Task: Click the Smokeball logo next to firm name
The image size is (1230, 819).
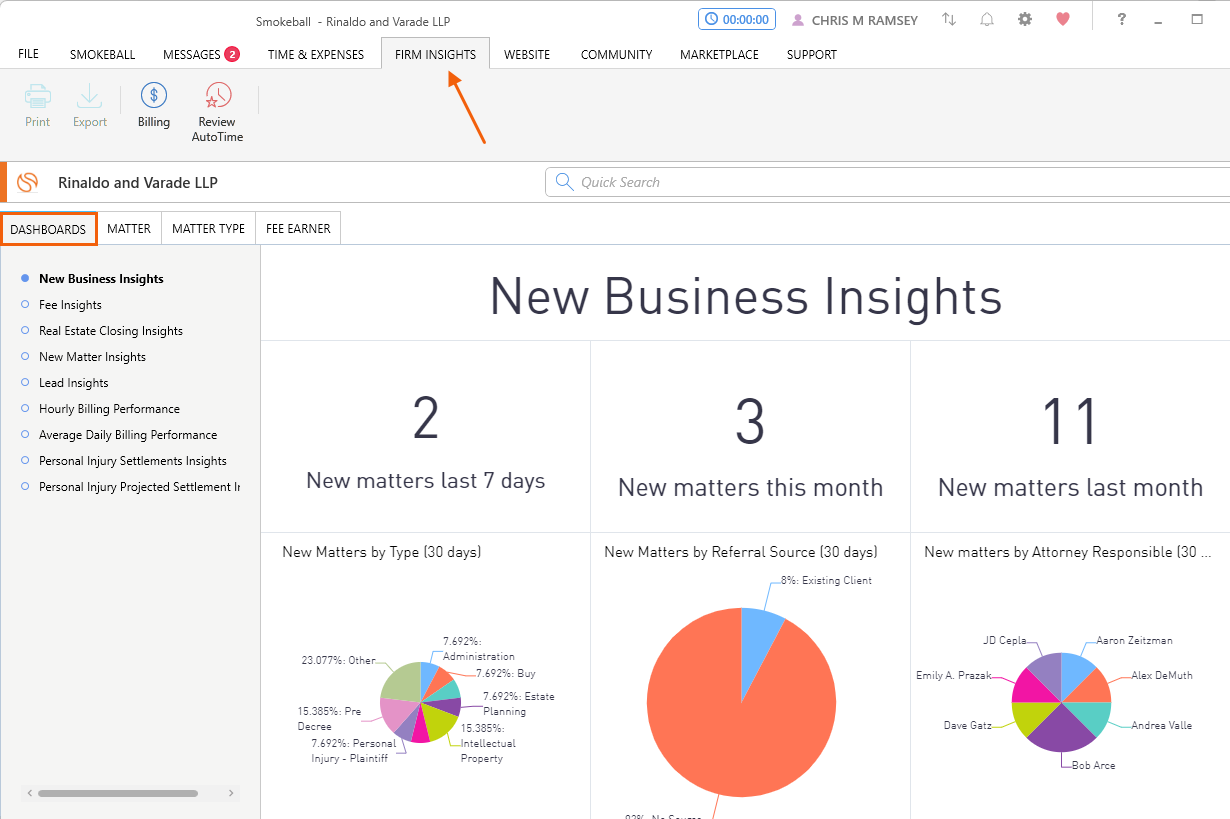Action: coord(28,182)
